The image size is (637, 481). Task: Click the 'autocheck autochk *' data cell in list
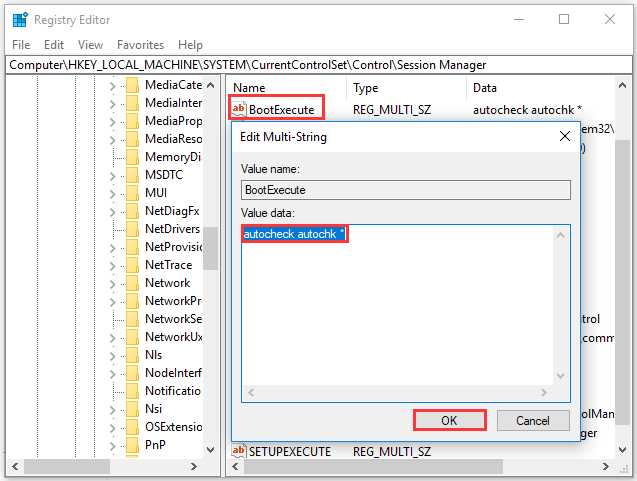527,110
